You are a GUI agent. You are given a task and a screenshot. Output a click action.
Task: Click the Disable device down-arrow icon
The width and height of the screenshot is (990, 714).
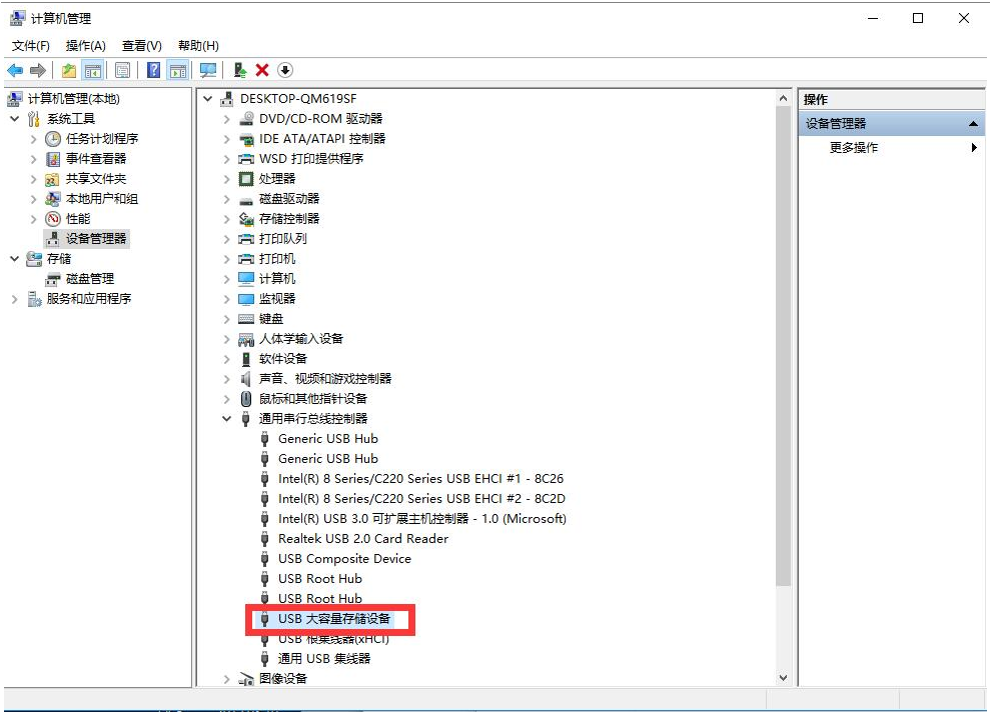point(285,70)
